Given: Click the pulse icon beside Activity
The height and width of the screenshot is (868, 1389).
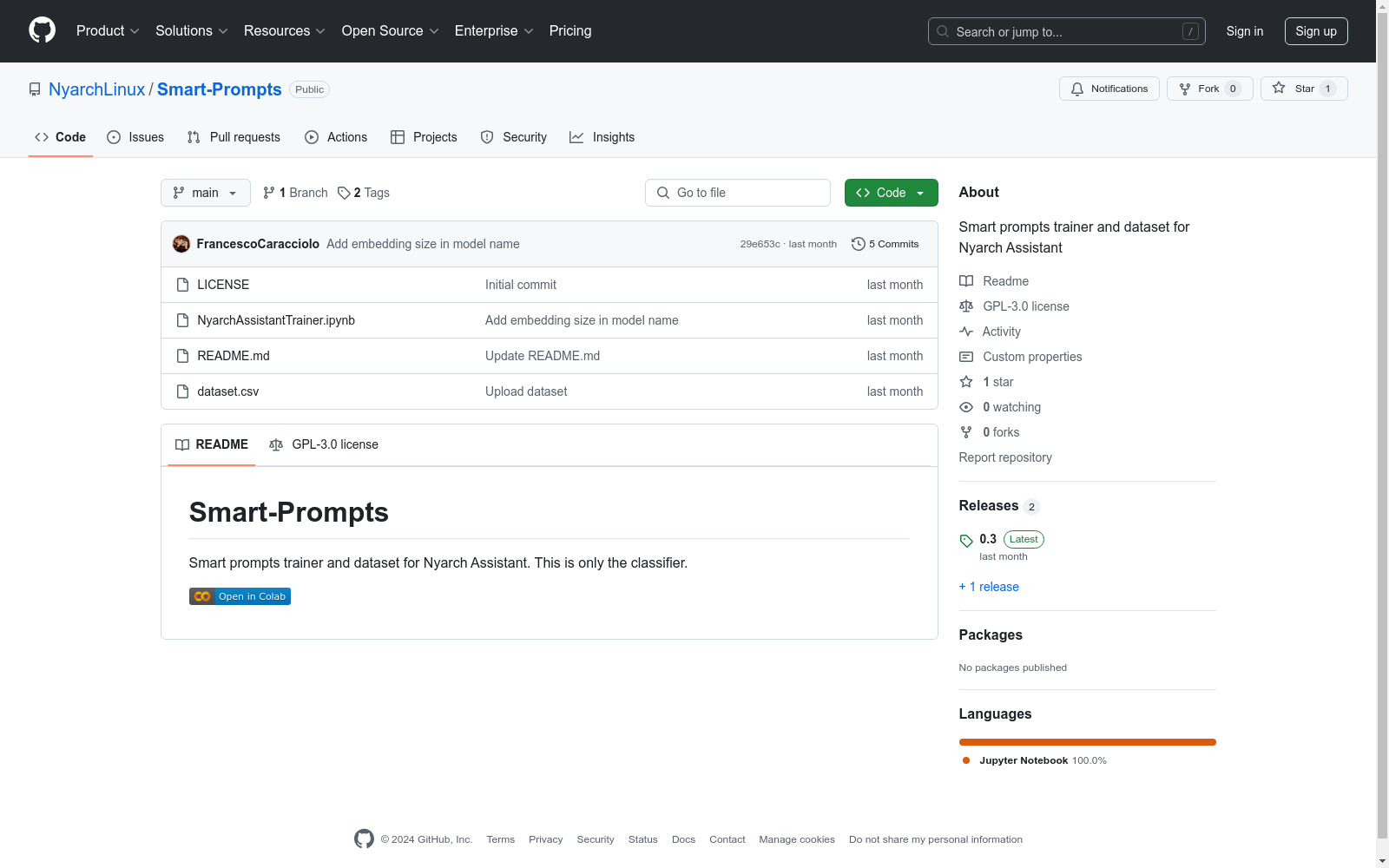Looking at the screenshot, I should (x=966, y=332).
